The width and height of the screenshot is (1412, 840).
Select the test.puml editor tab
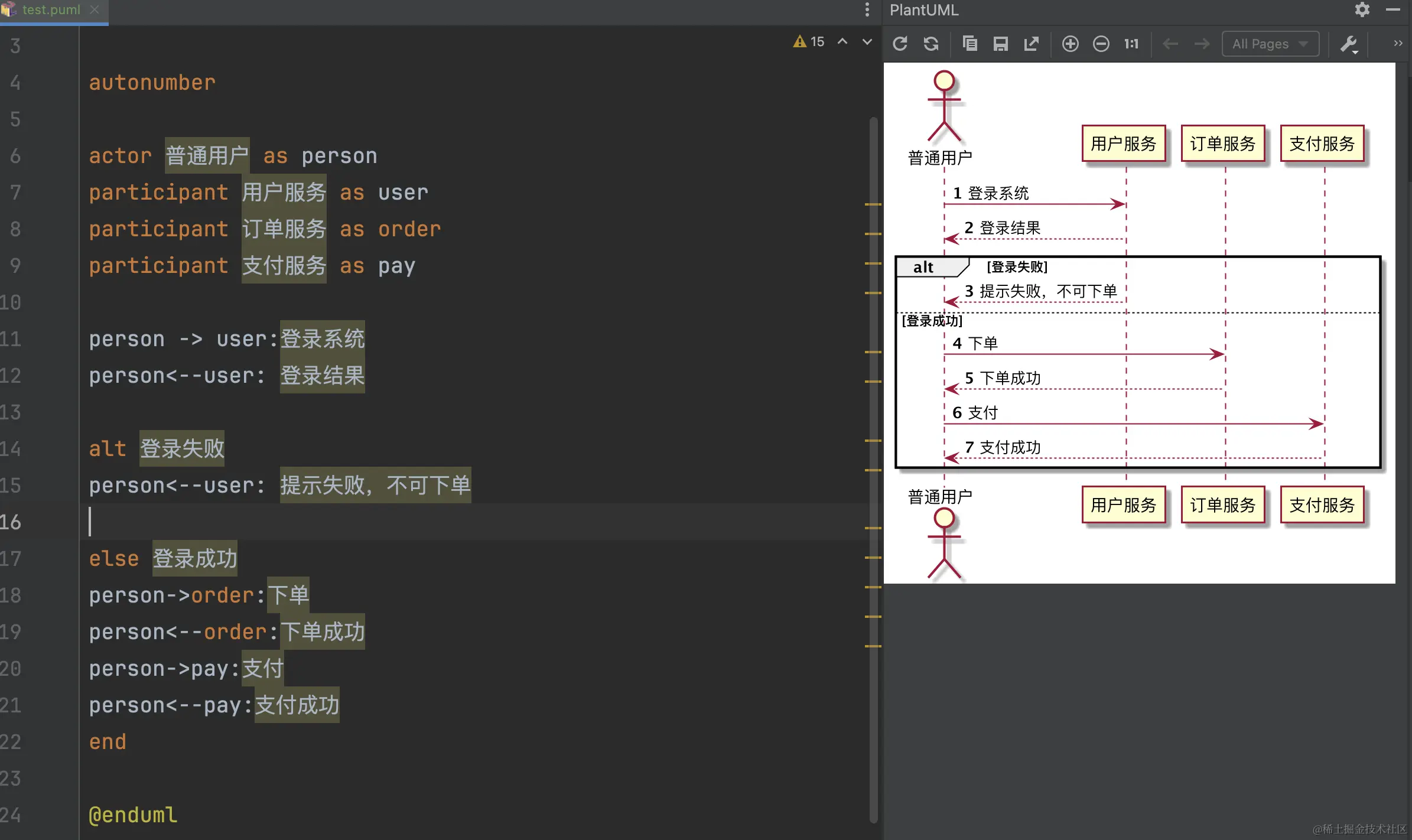tap(50, 10)
